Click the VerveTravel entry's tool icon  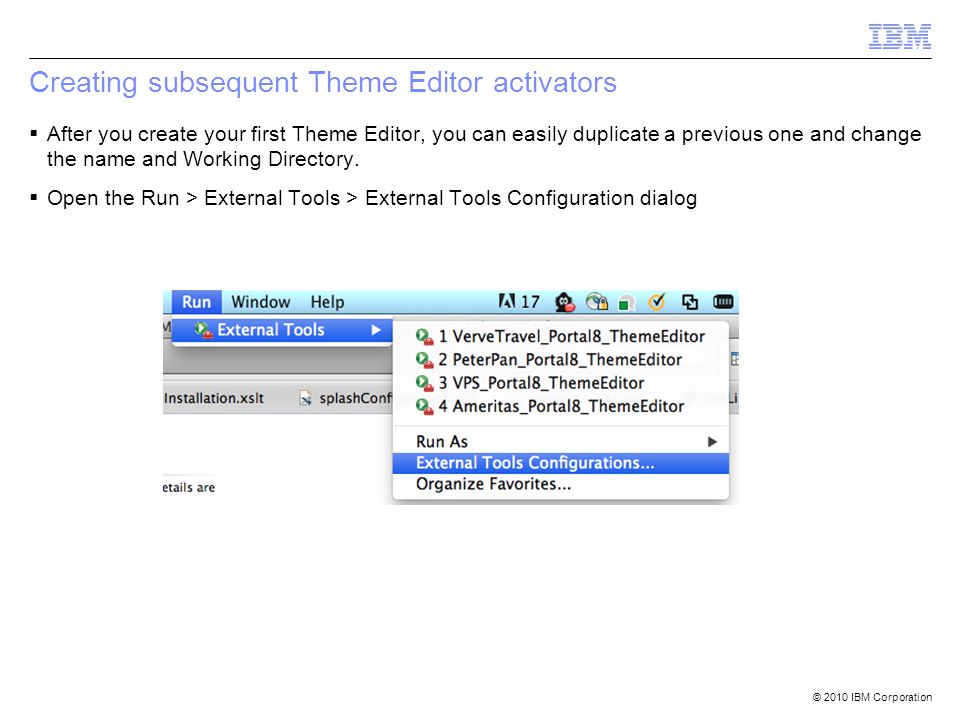[x=424, y=337]
